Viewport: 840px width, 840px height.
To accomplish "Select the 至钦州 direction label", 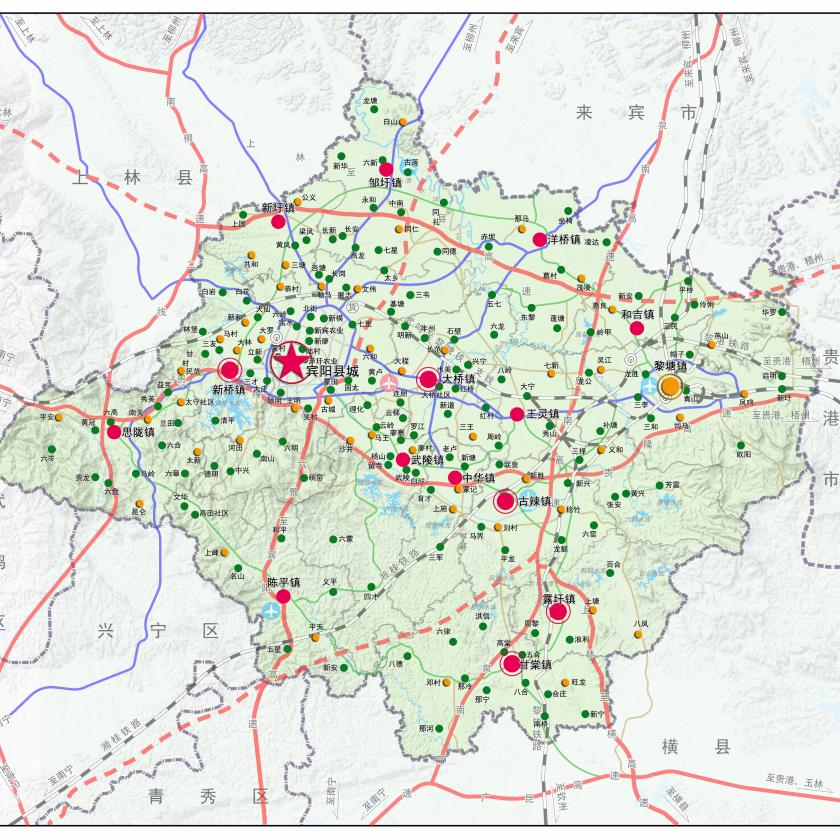I will 560,796.
